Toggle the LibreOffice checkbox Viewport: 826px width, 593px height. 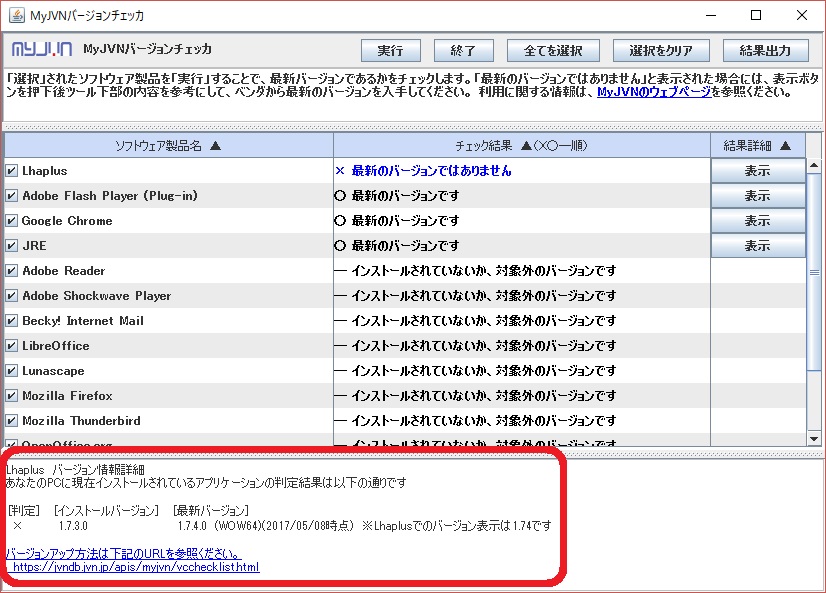pos(12,346)
